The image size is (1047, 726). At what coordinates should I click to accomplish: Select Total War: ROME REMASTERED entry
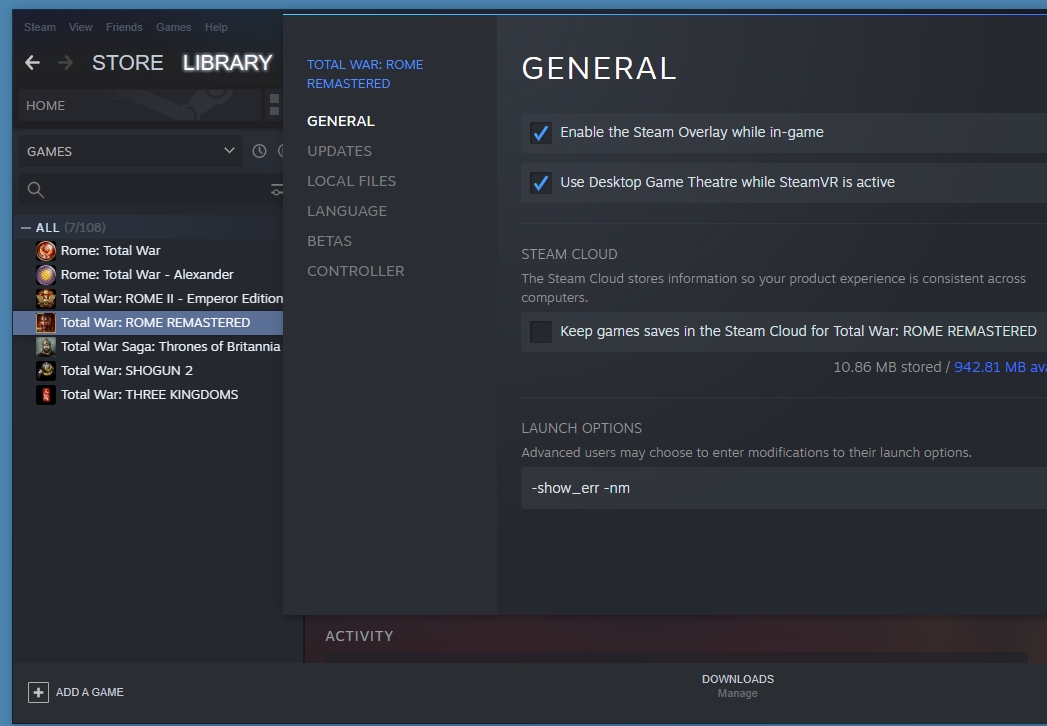156,323
